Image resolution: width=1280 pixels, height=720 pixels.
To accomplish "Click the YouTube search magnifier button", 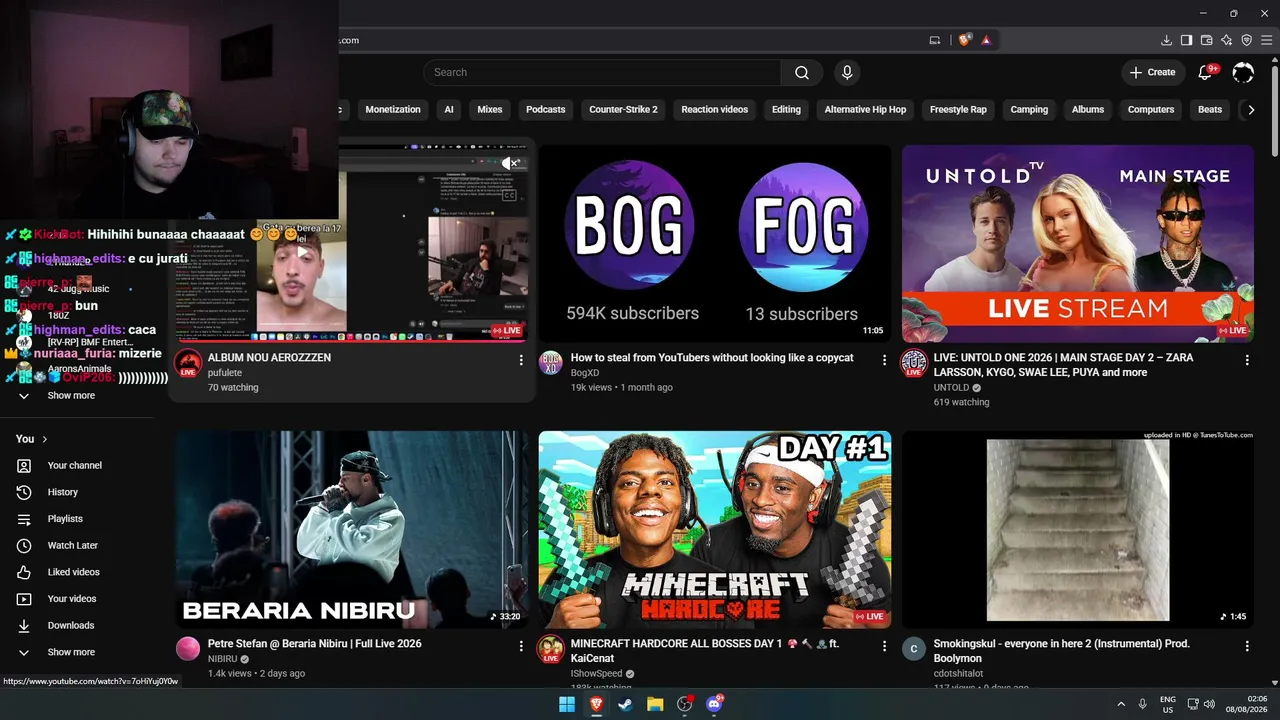I will (x=802, y=72).
